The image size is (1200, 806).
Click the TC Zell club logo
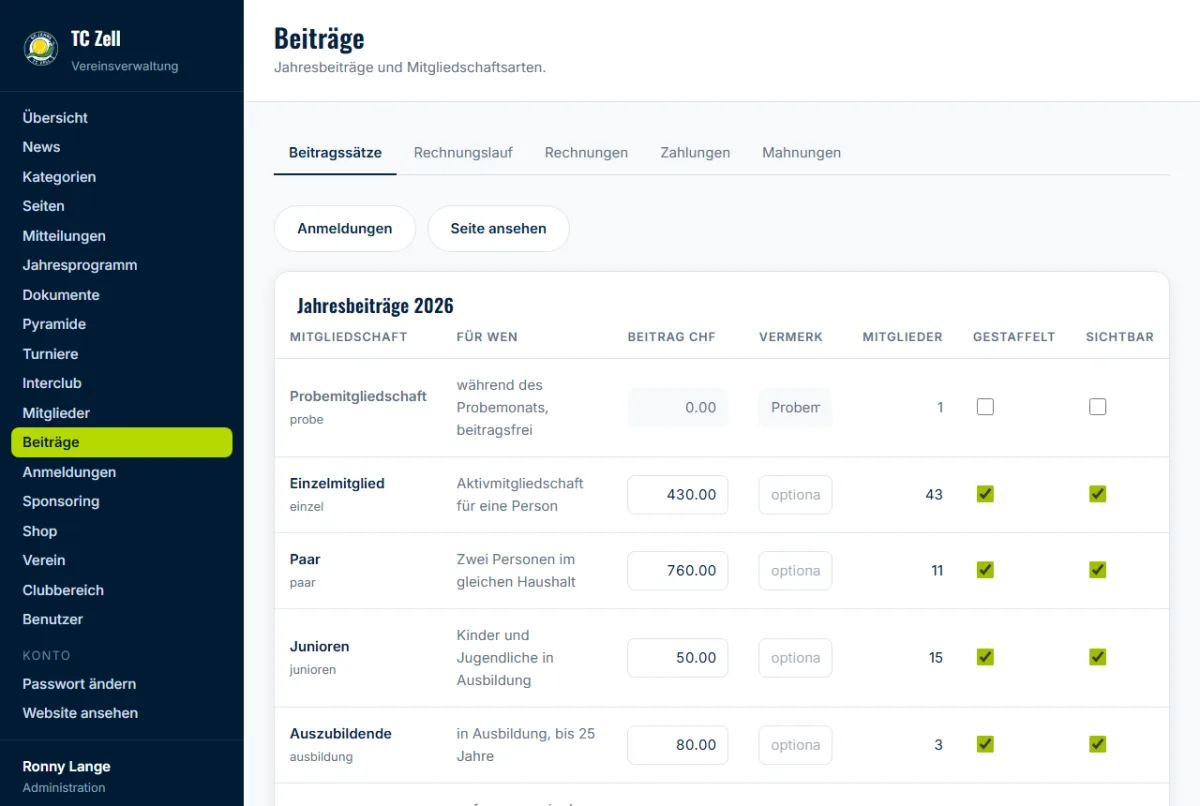(x=41, y=47)
